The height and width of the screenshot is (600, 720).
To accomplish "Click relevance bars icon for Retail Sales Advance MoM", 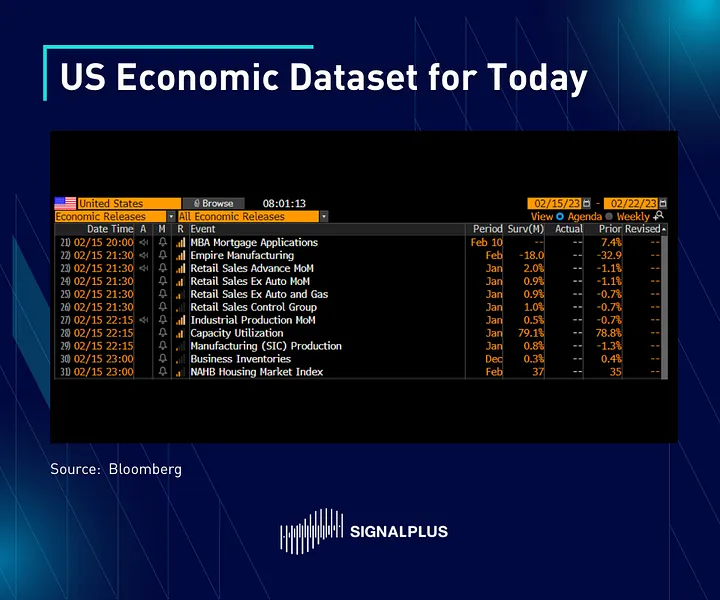I will (x=180, y=268).
